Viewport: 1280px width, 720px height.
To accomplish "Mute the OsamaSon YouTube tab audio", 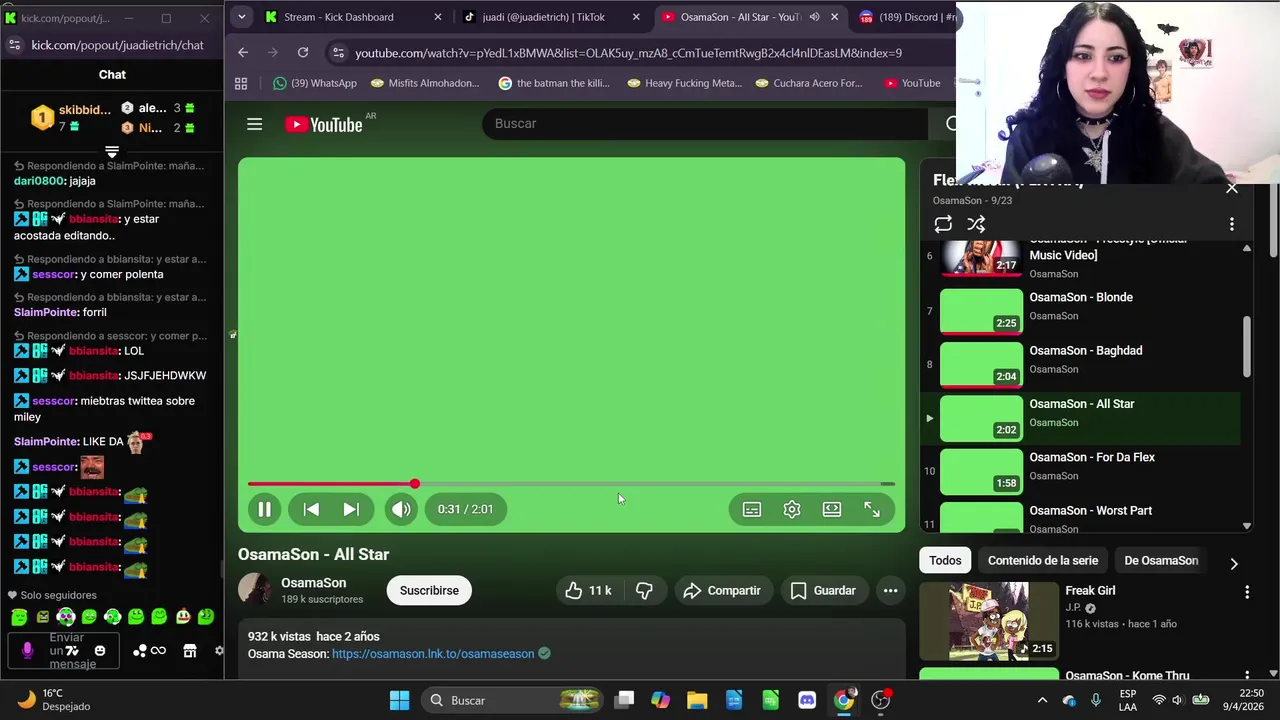I will tap(814, 17).
